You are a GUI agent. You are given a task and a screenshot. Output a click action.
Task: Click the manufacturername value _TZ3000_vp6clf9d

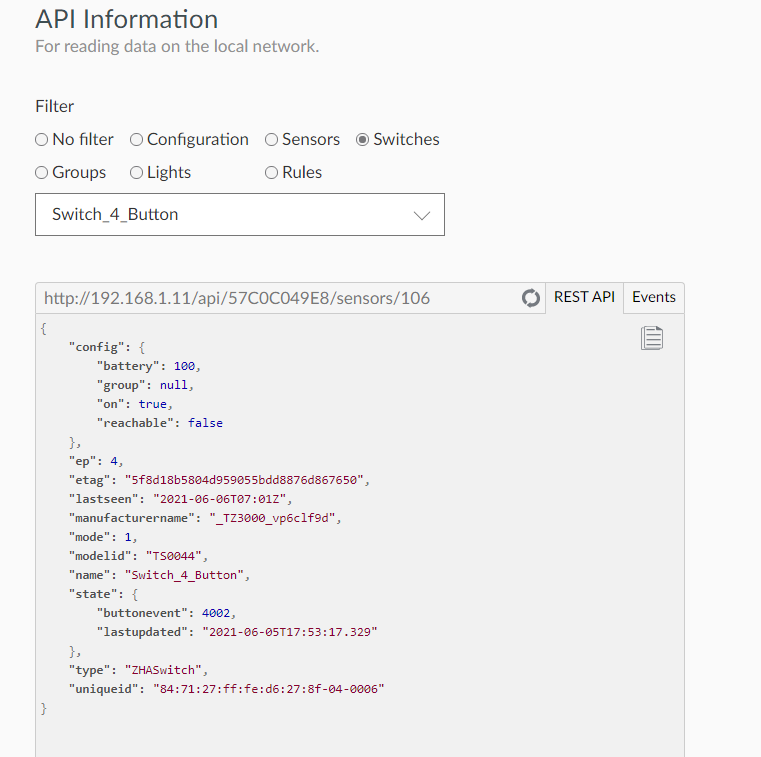[x=272, y=518]
